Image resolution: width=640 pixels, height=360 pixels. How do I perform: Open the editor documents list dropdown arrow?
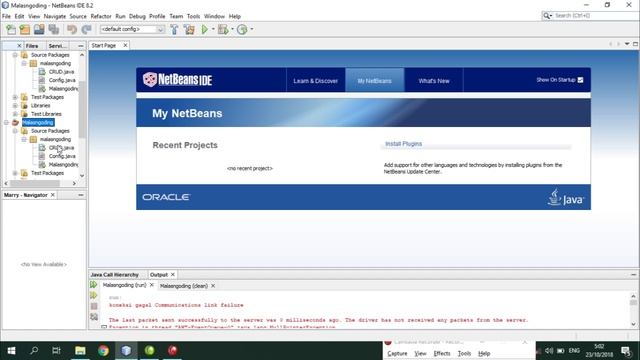627,44
